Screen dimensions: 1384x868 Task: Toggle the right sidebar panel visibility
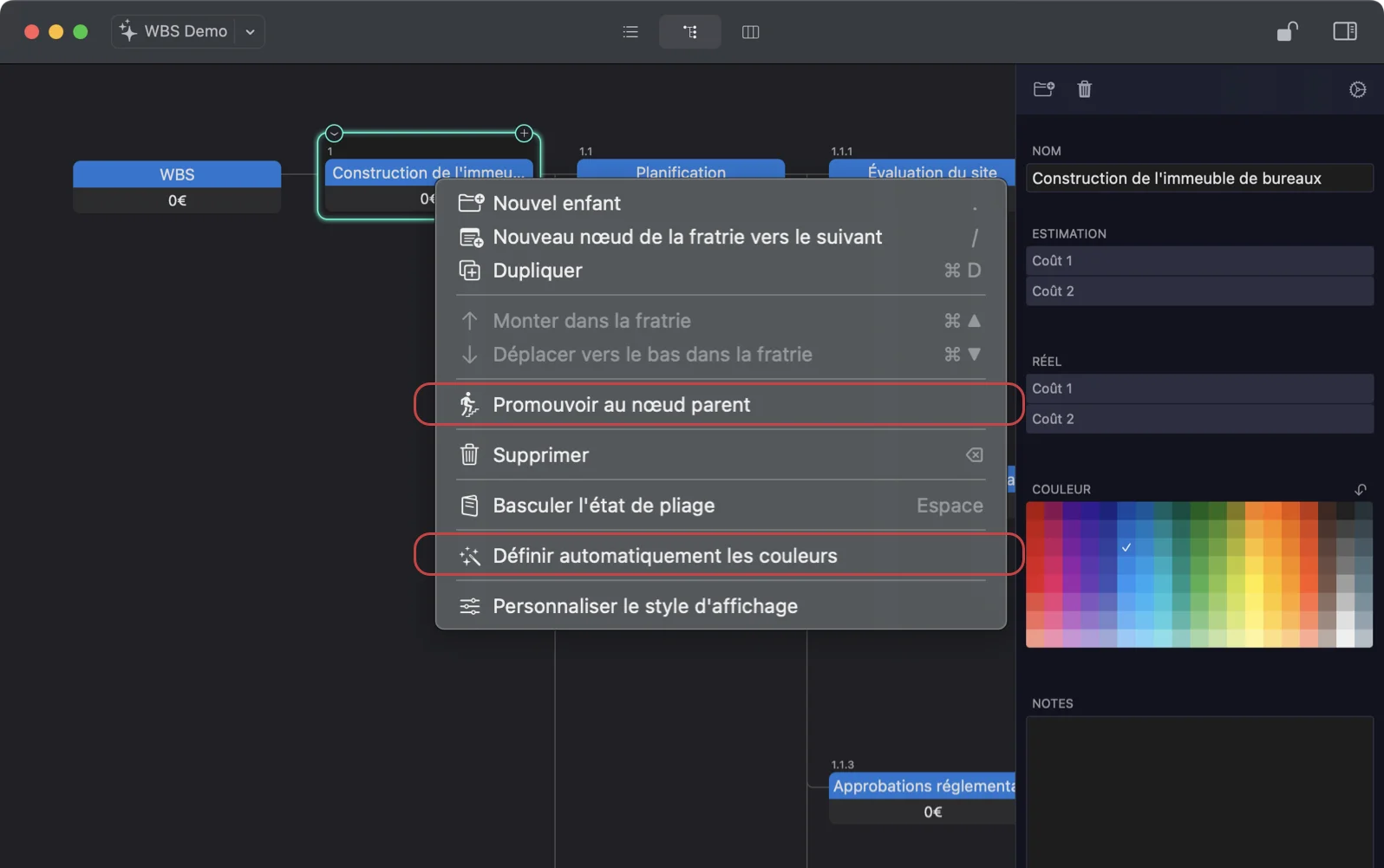(1344, 32)
